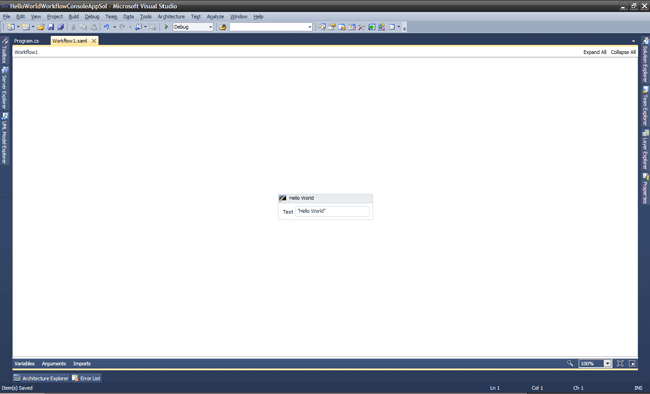Open the Arguments pane
Image resolution: width=650 pixels, height=394 pixels.
[54, 363]
